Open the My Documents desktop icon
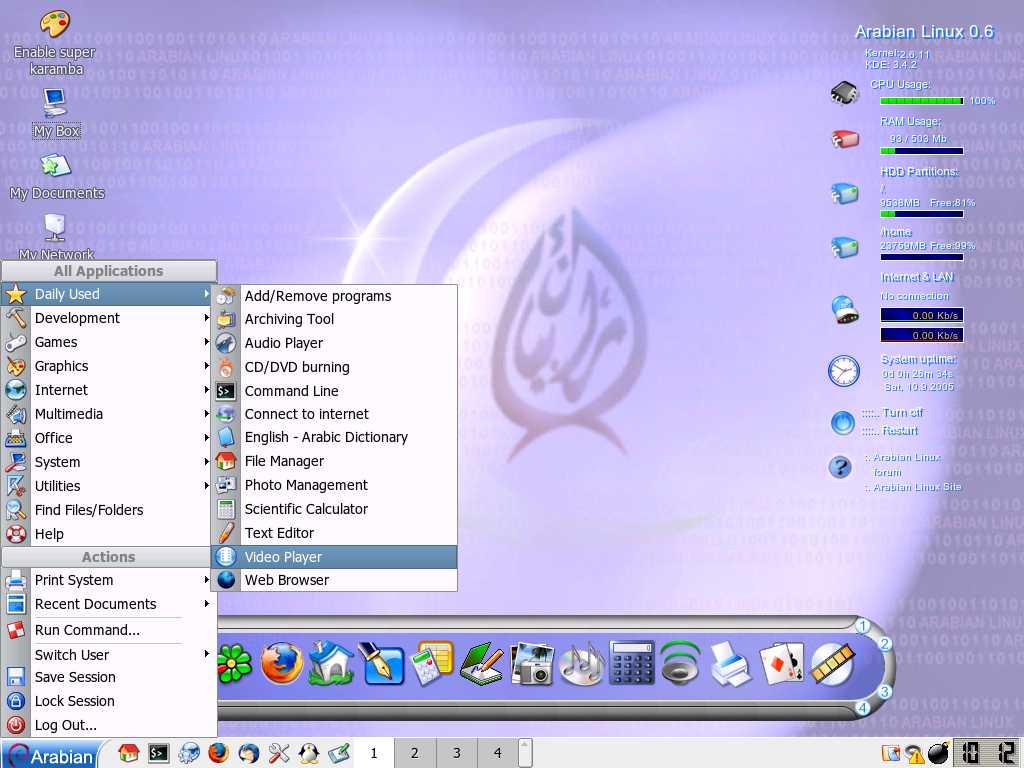Viewport: 1024px width, 768px height. click(x=57, y=176)
